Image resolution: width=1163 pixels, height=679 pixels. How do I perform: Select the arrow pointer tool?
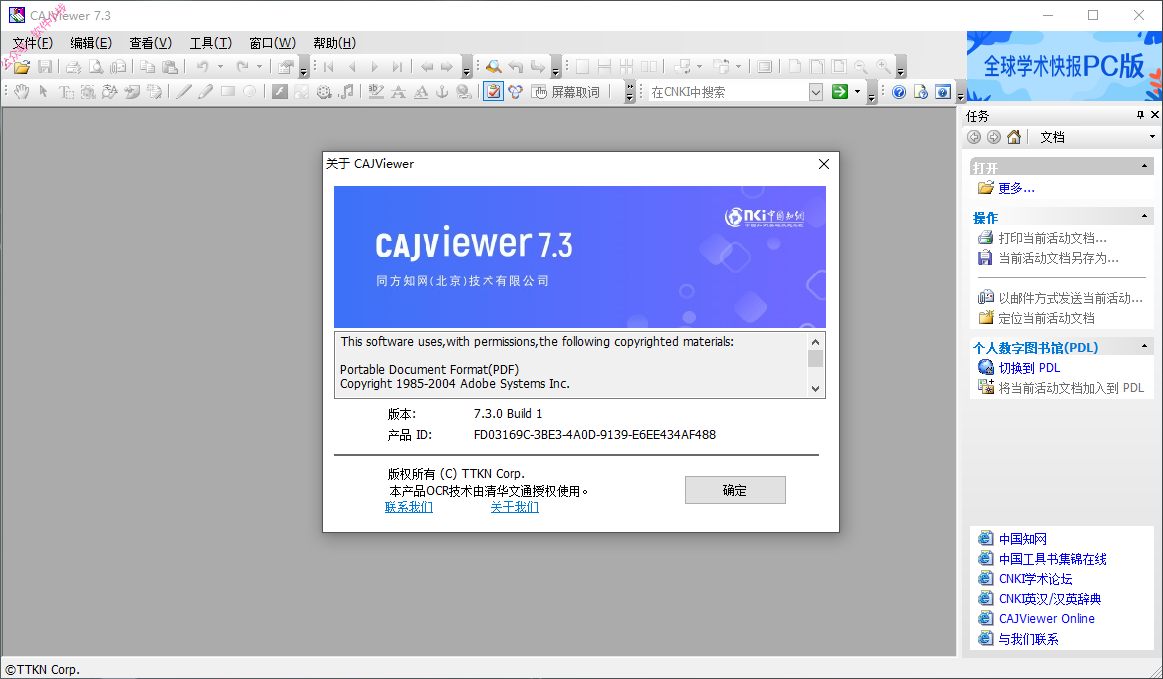point(44,91)
